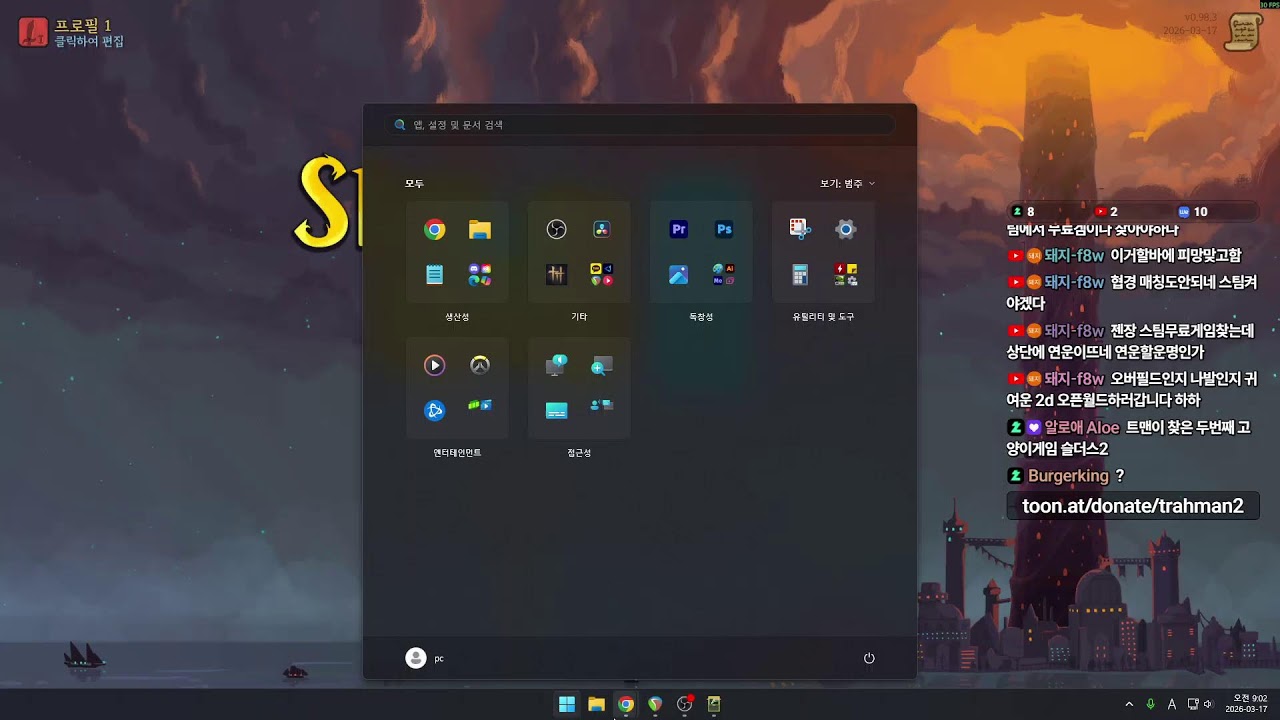This screenshot has width=1280, height=720.
Task: Launch Notepad from the 생산성 group
Action: (x=434, y=275)
